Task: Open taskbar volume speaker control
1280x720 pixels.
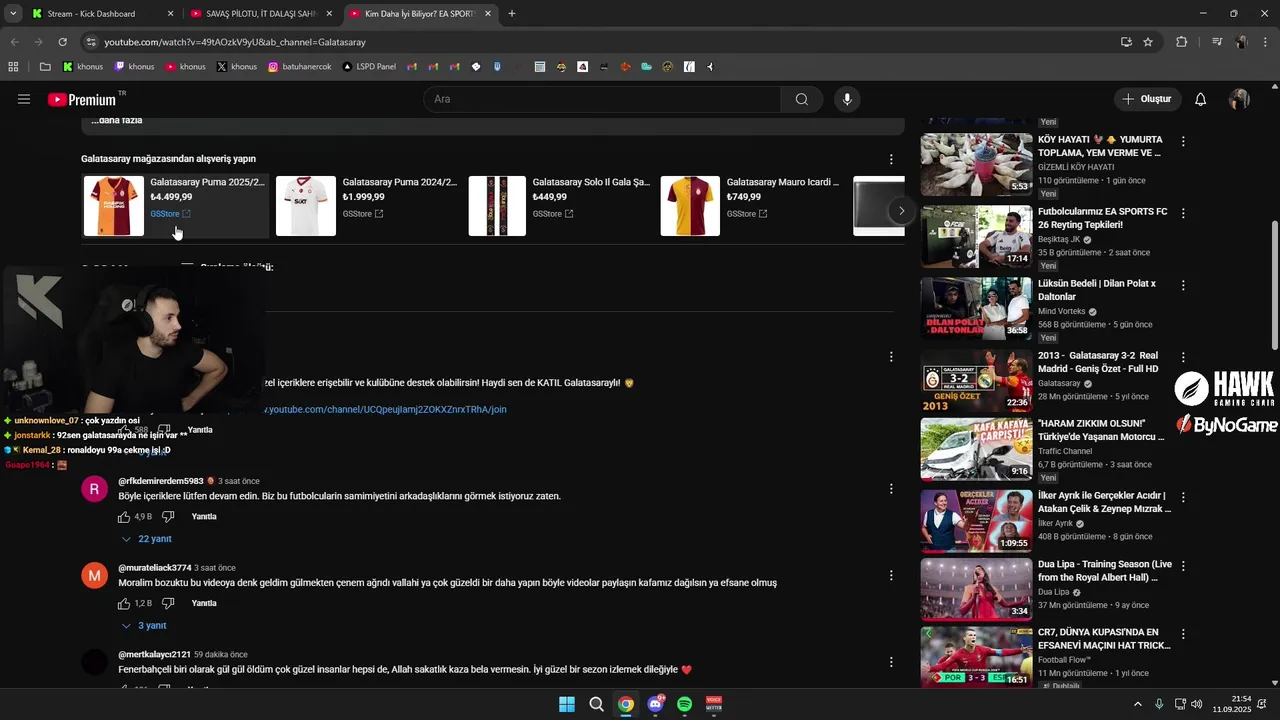Action: coord(1197,704)
